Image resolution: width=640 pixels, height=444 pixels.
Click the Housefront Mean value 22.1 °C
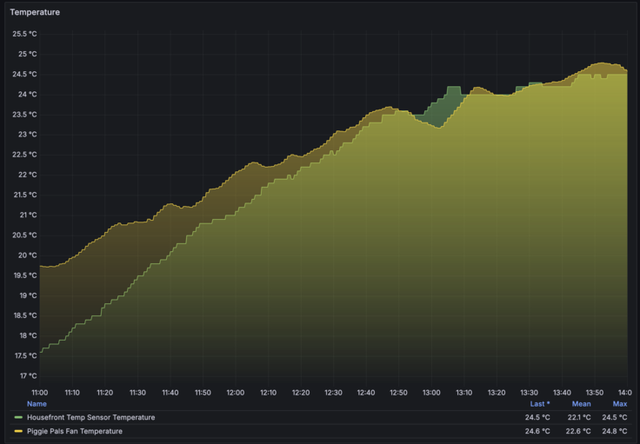tap(581, 417)
